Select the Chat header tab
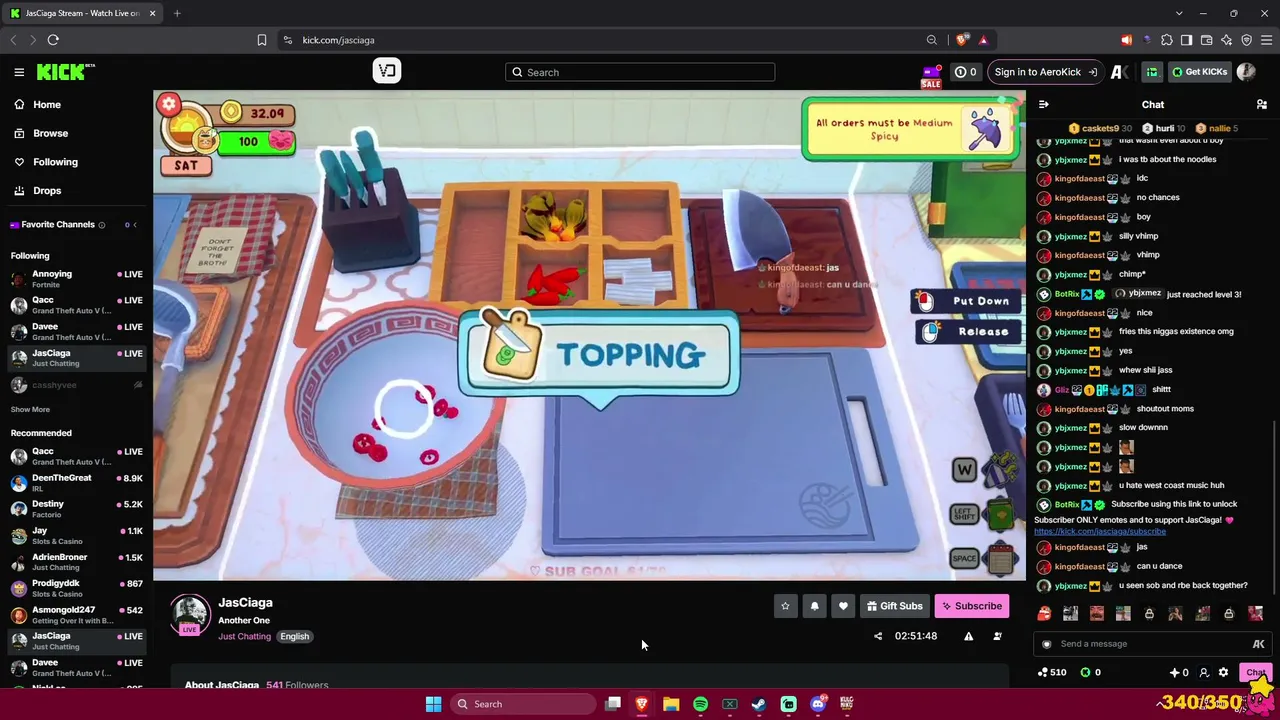The image size is (1280, 720). [x=1153, y=104]
